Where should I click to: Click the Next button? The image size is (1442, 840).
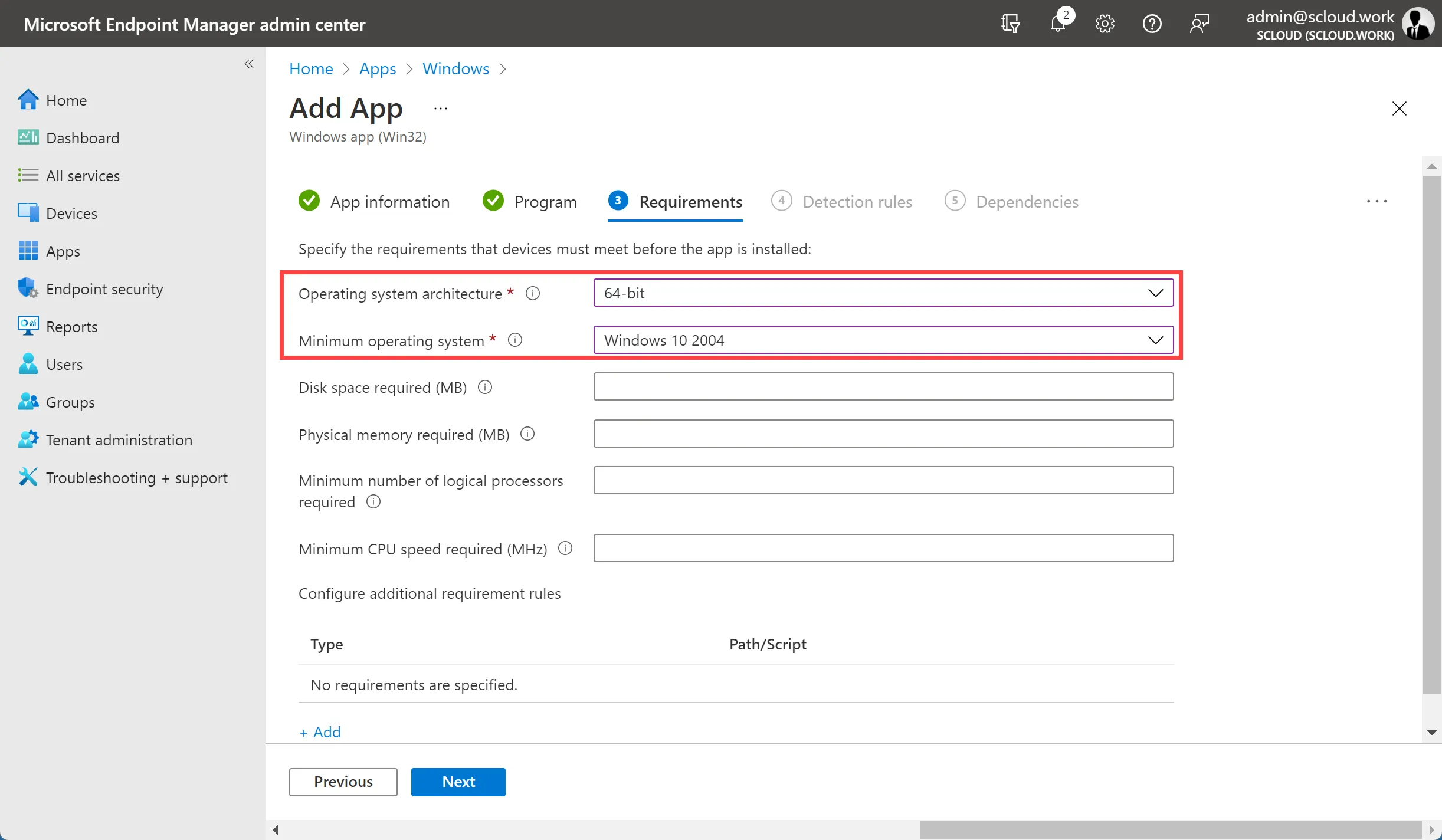[x=458, y=782]
